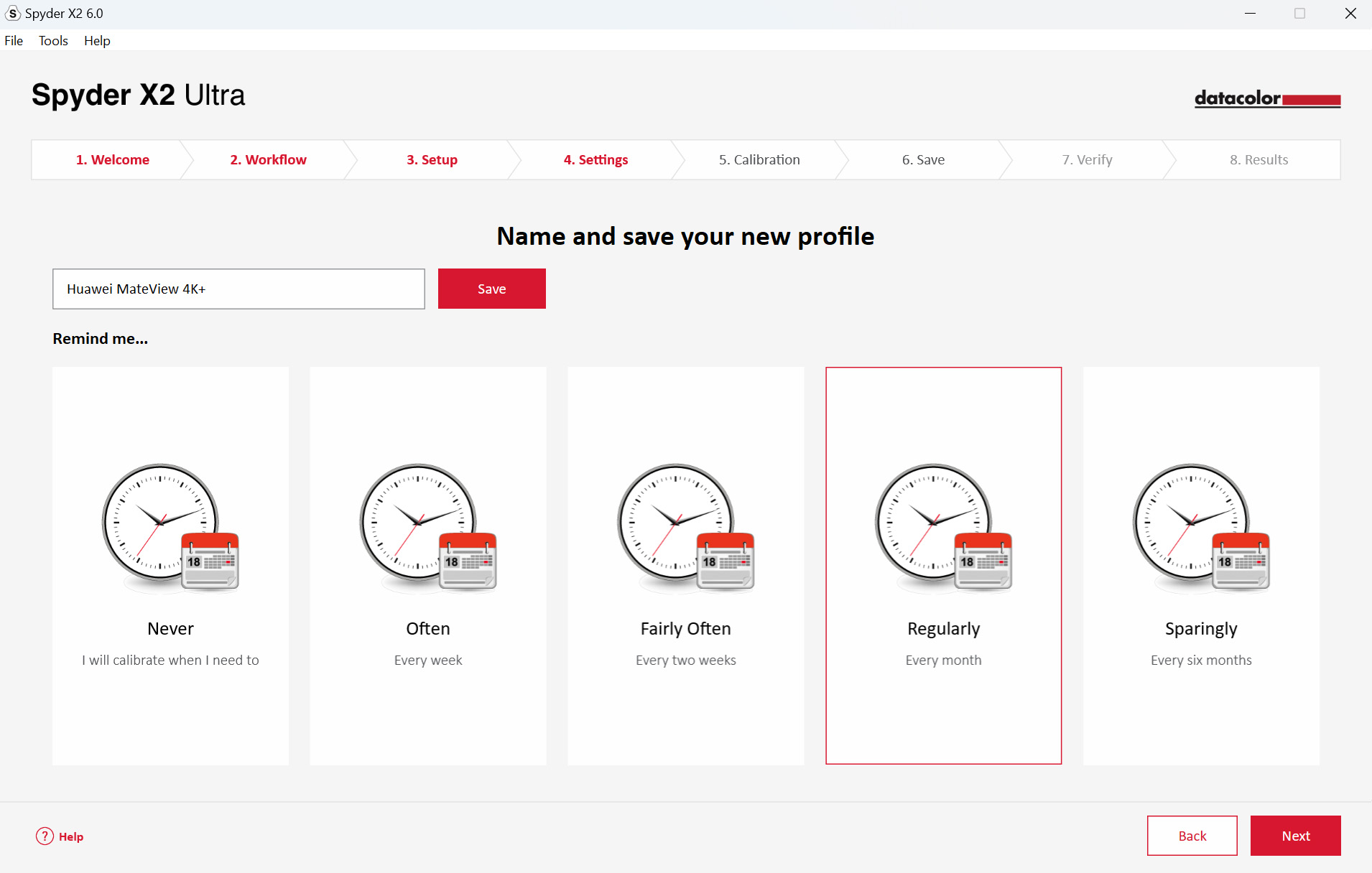Click the clock icon in the Never card
1372x873 pixels.
(x=170, y=528)
